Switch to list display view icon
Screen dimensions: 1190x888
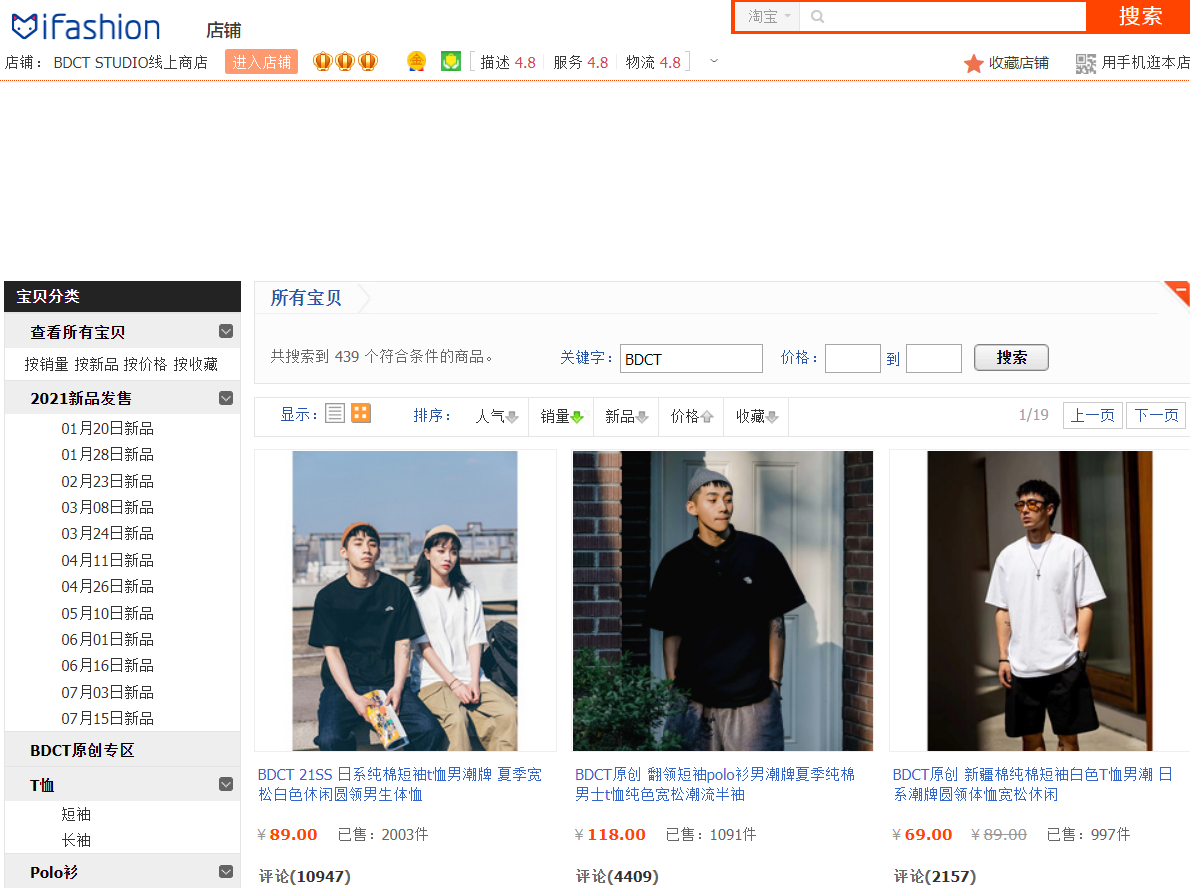335,414
